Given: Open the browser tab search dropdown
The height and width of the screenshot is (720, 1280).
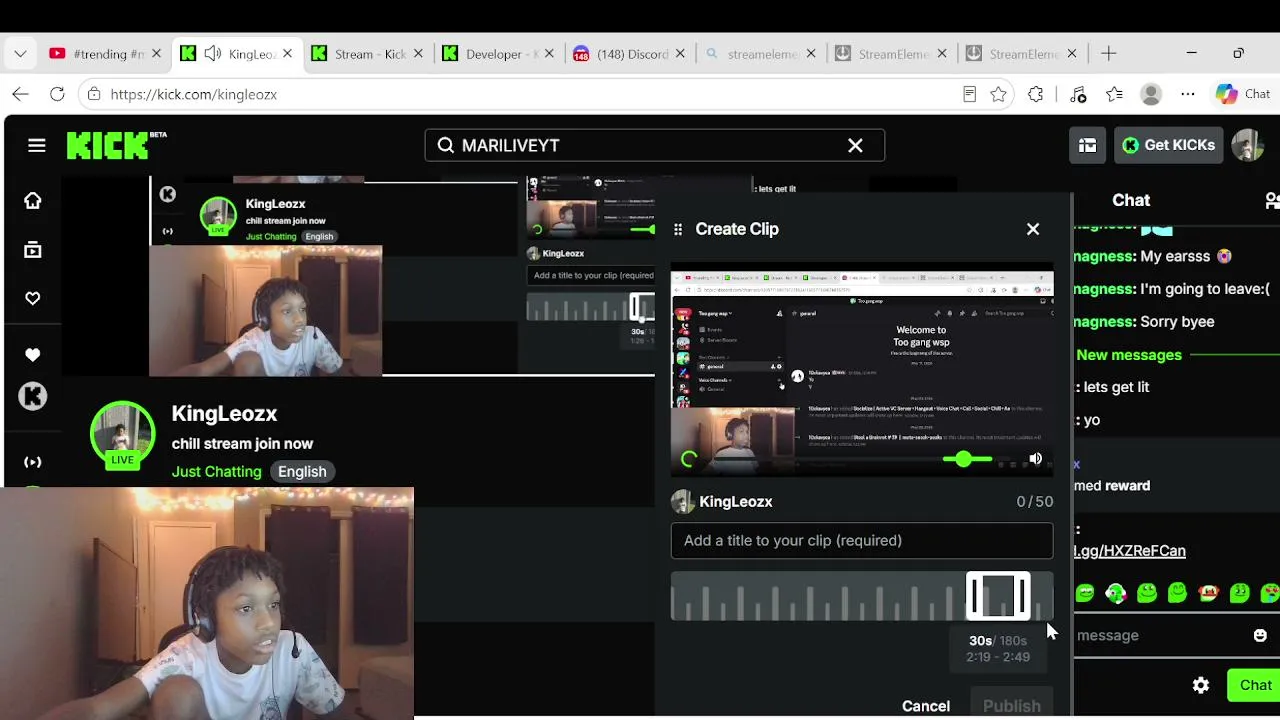Looking at the screenshot, I should coord(20,54).
